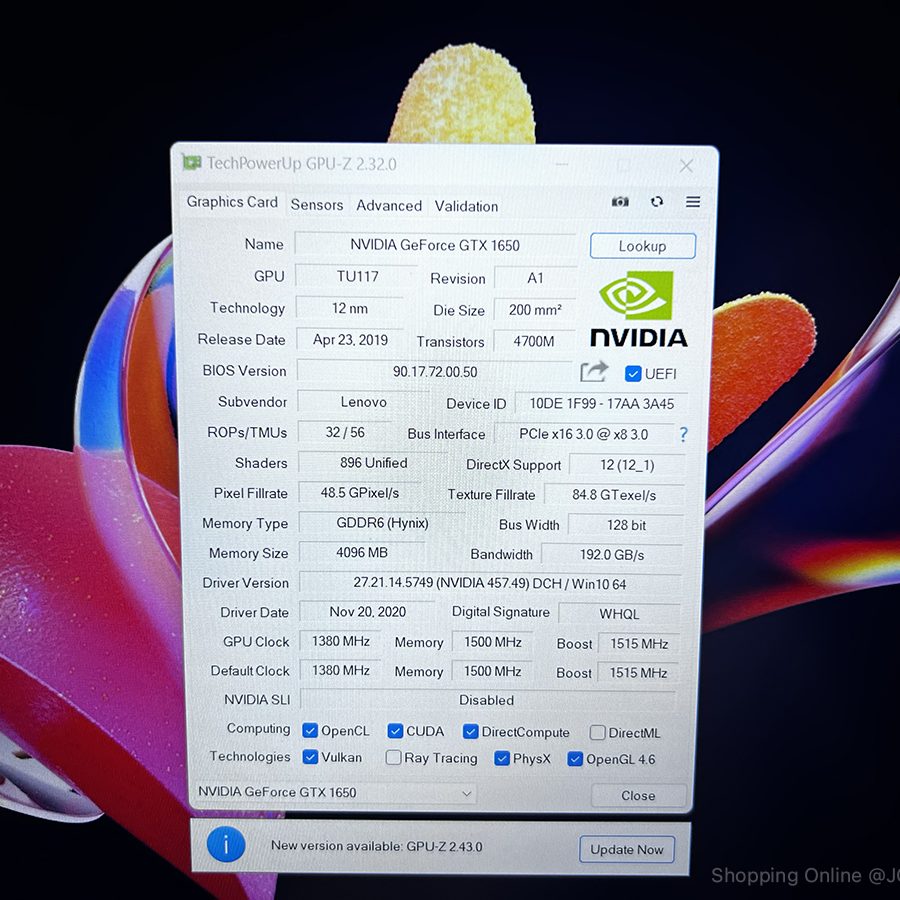900x900 pixels.
Task: Enable the DirectML checkbox
Action: (x=598, y=732)
